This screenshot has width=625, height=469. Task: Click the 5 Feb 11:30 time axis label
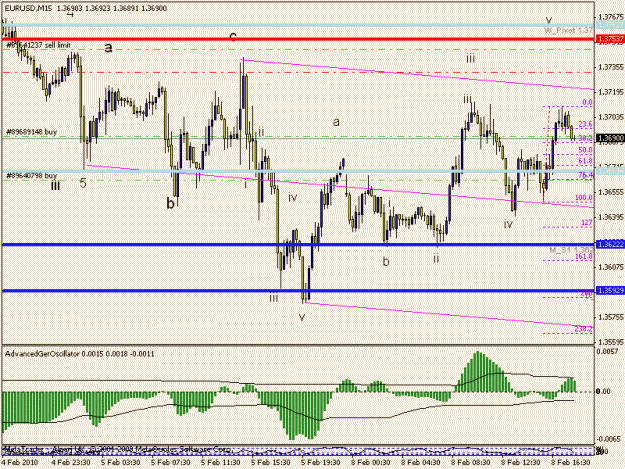click(220, 462)
